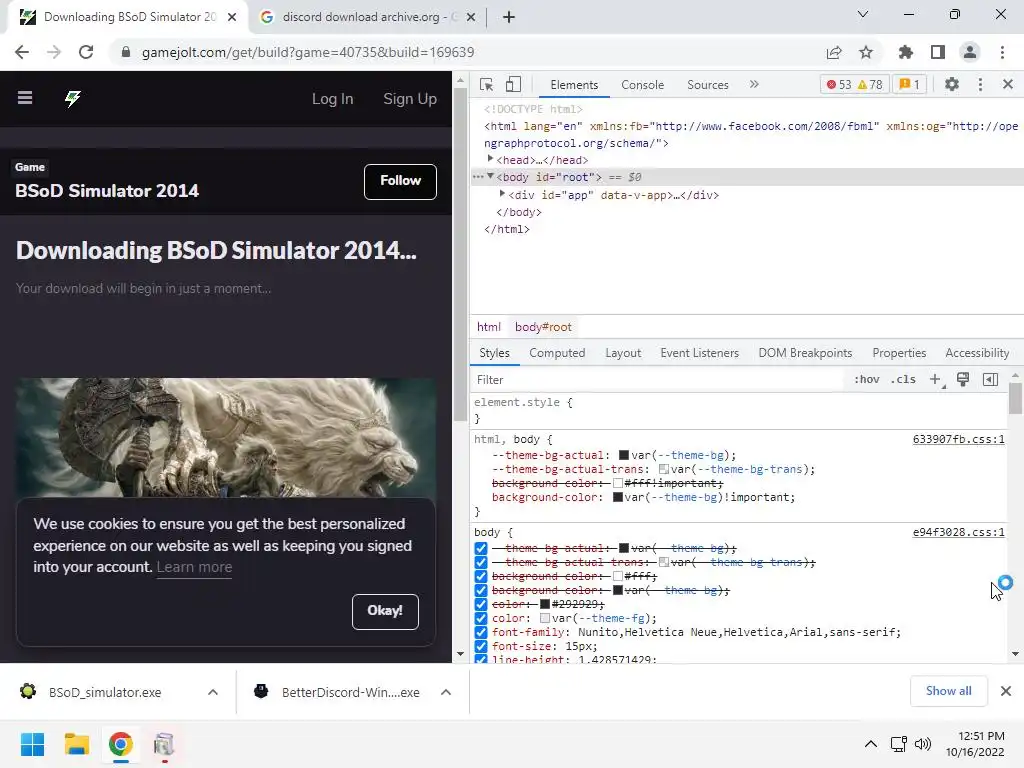Toggle the :hov element state button
The image size is (1024, 768).
(867, 379)
